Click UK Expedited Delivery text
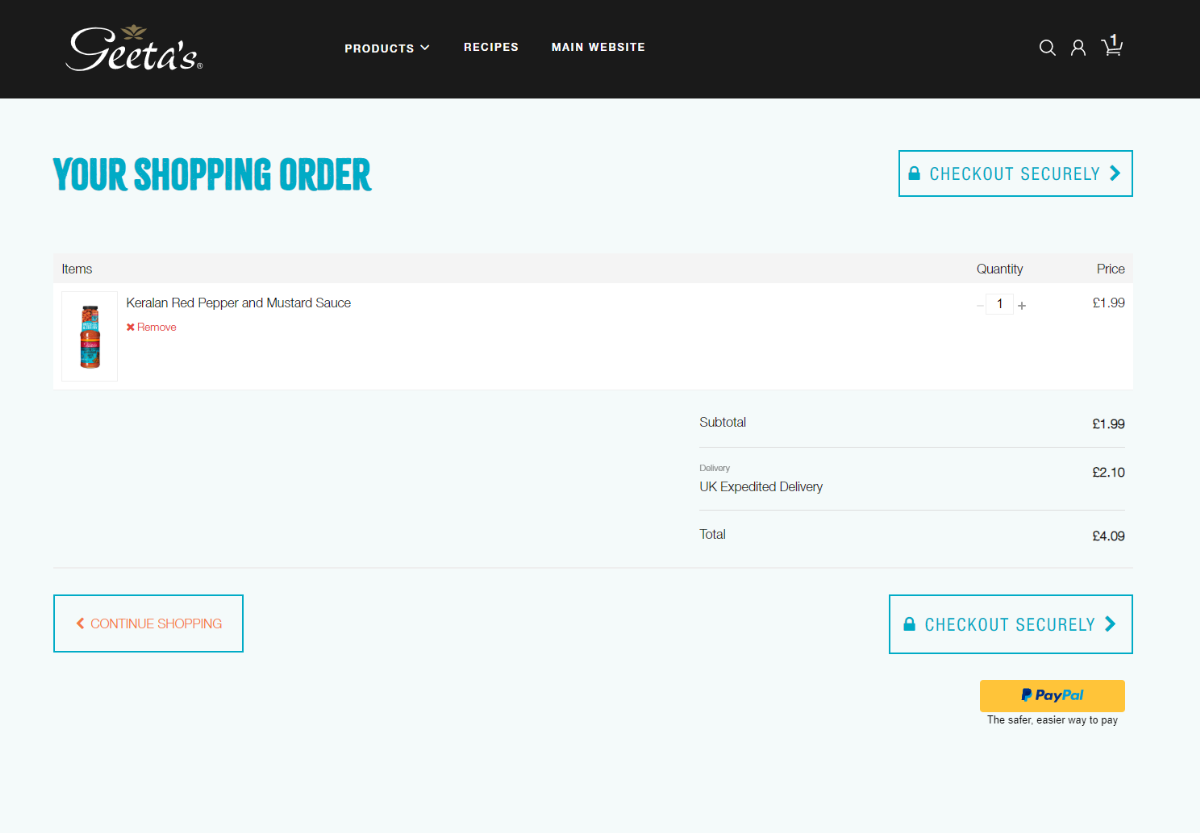 click(761, 487)
